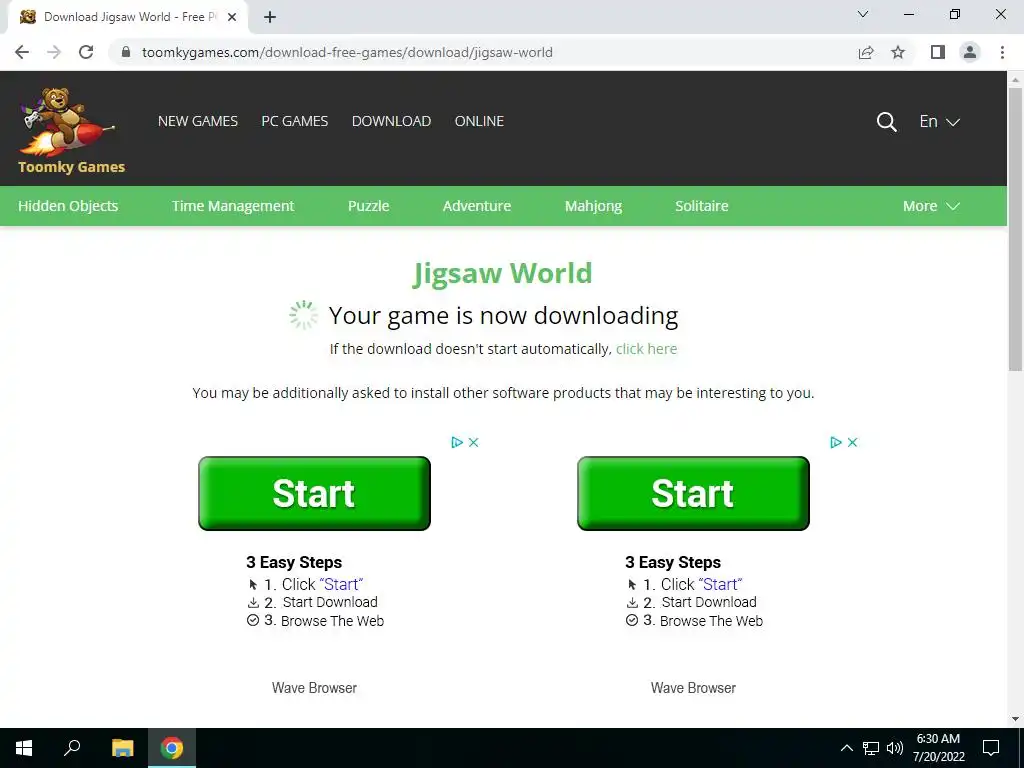Bookmark page with star icon
This screenshot has width=1024, height=768.
pyautogui.click(x=898, y=52)
